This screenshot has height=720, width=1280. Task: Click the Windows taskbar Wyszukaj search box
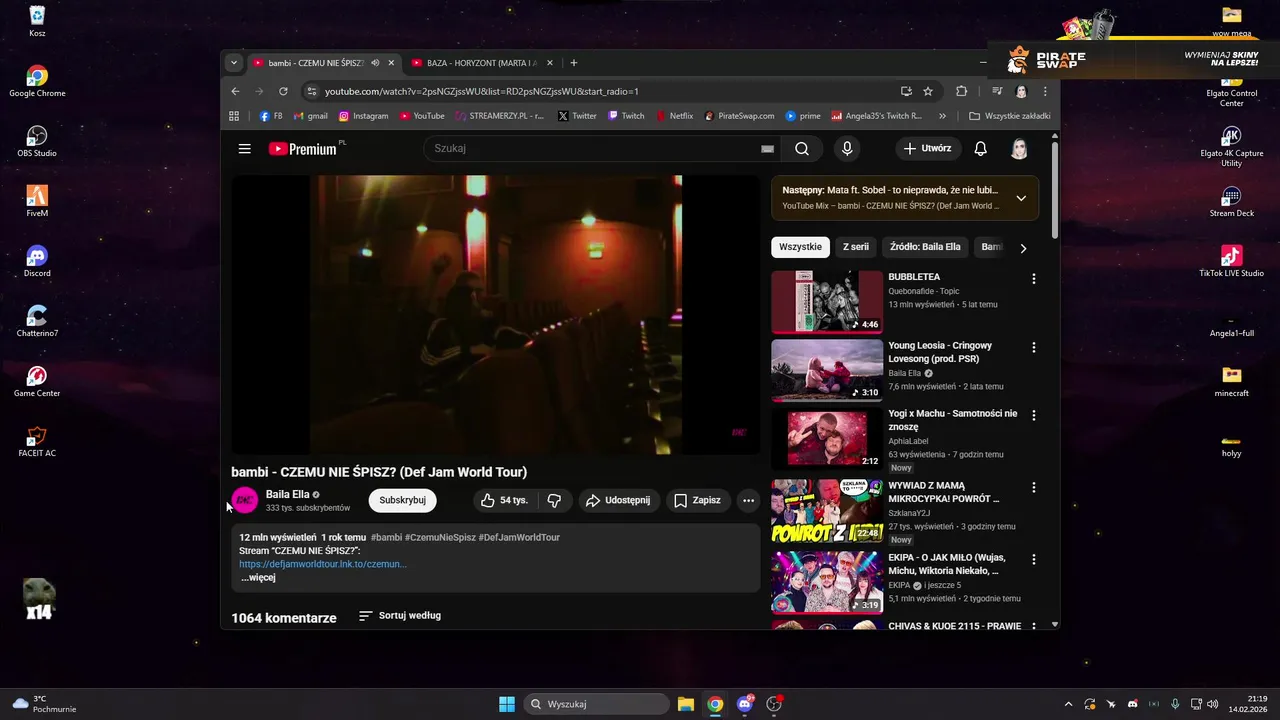pos(597,704)
